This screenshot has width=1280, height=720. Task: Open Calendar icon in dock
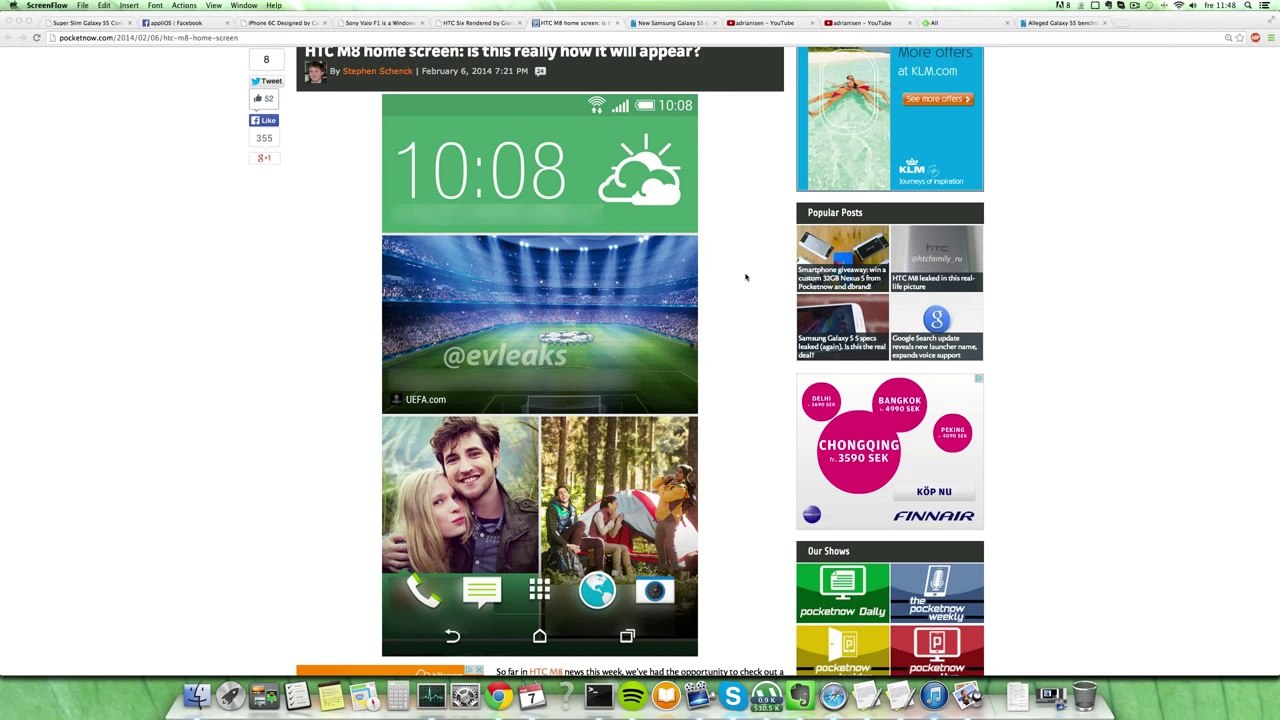(532, 695)
